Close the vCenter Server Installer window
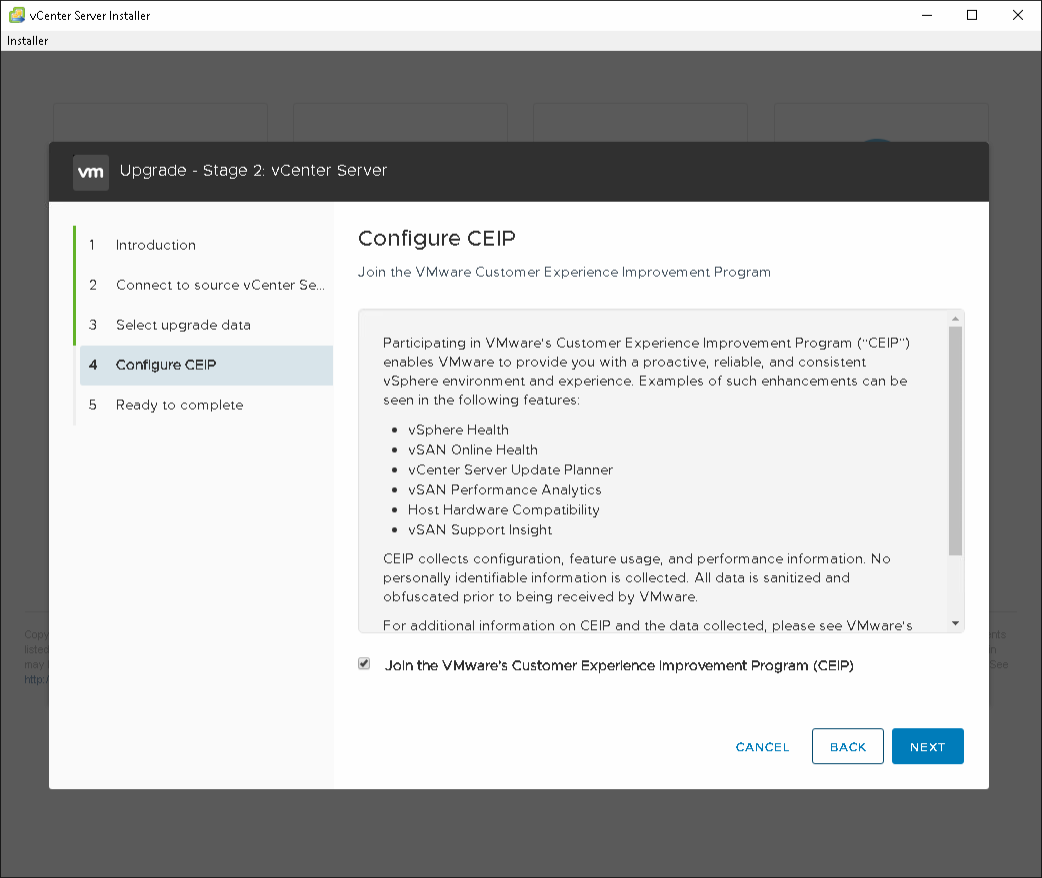 click(x=1018, y=15)
